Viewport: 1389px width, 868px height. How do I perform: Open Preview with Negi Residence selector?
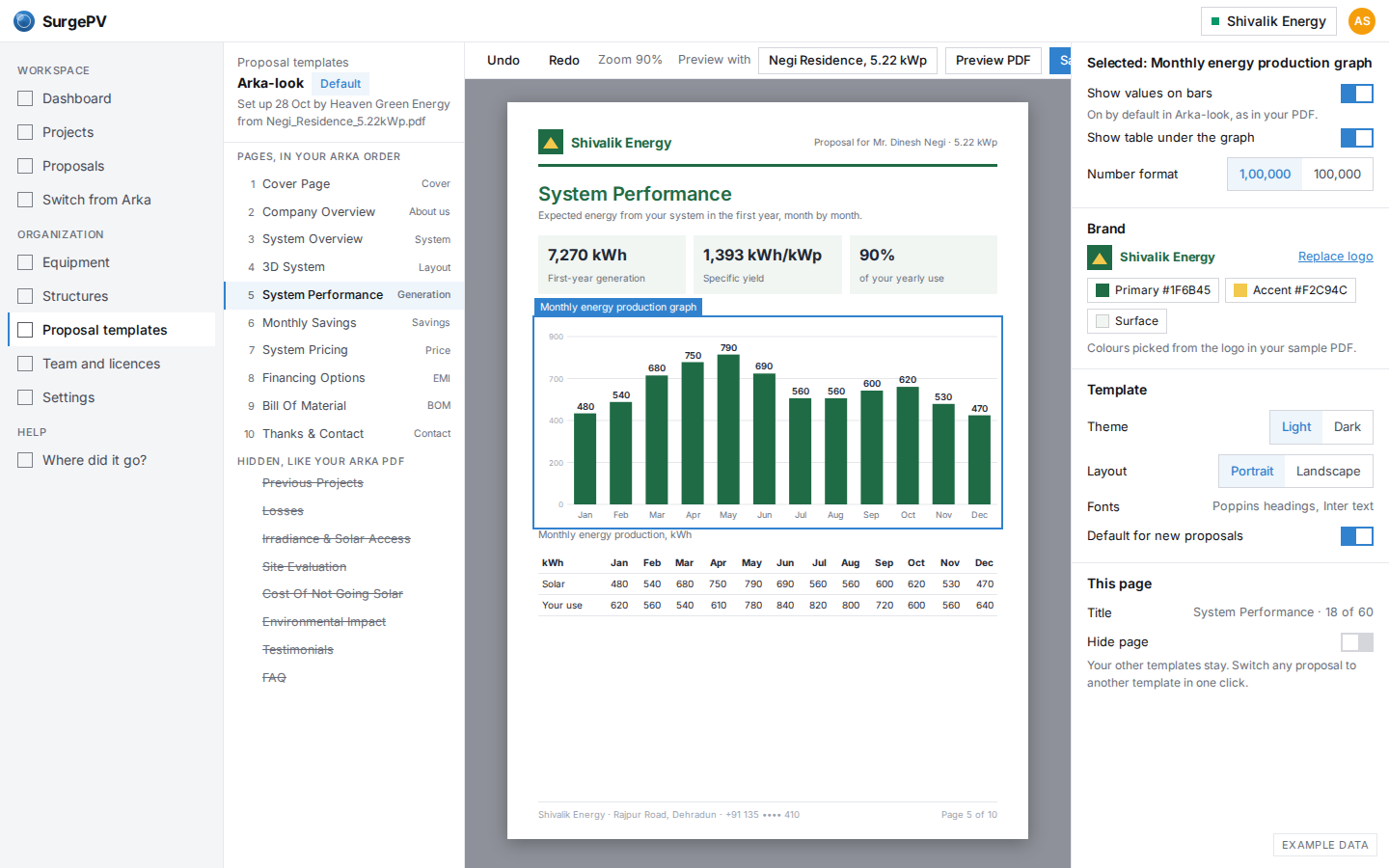(848, 60)
